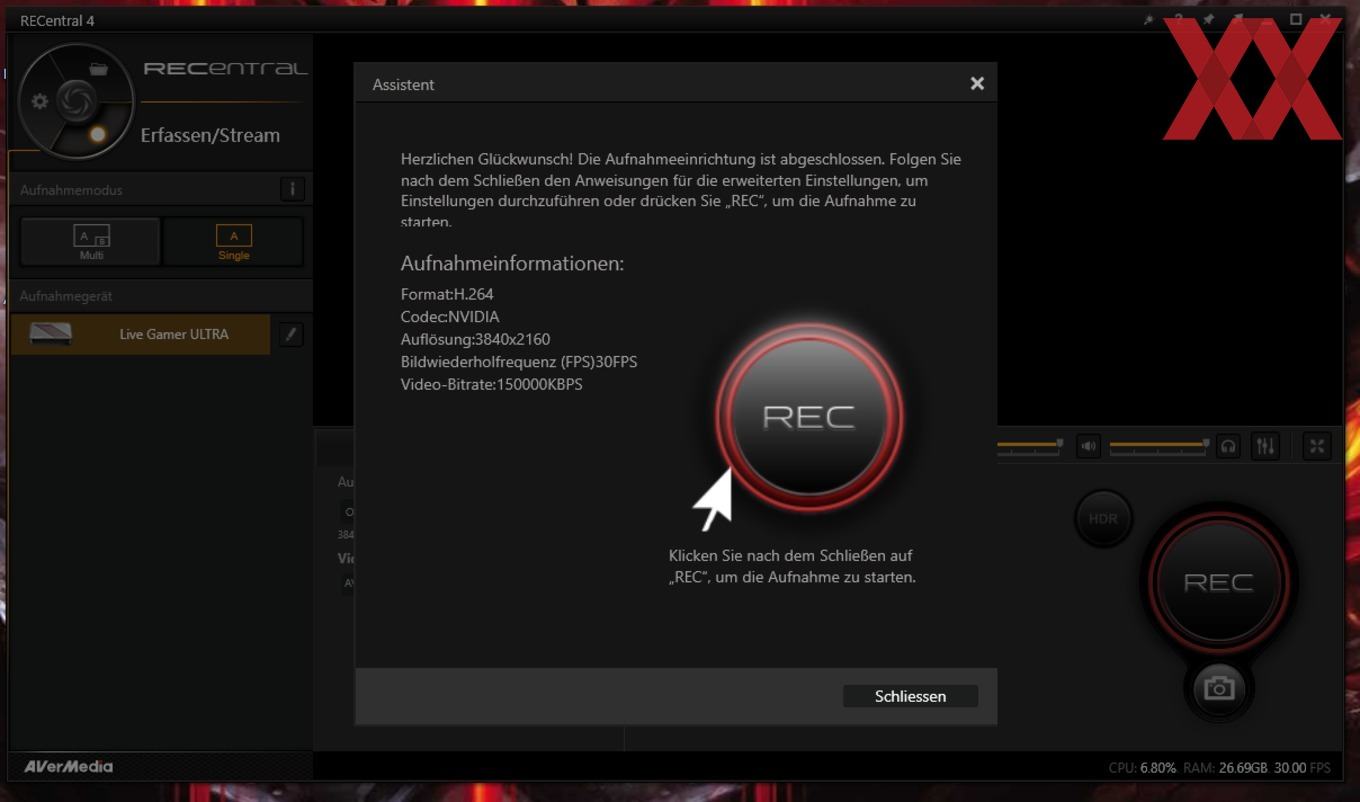
Task: Open the media folder icon in the dial
Action: (98, 69)
